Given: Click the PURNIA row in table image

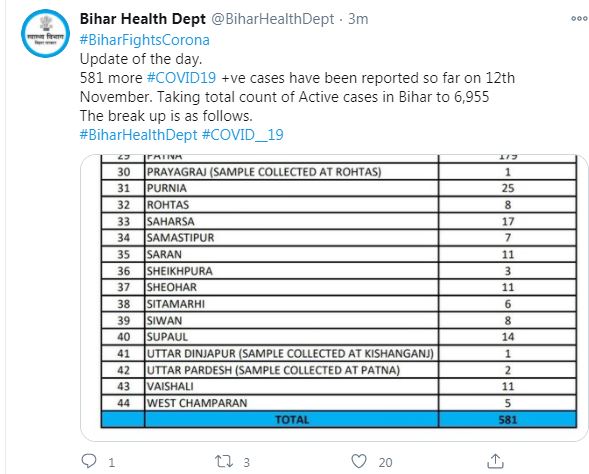Looking at the screenshot, I should coord(339,188).
